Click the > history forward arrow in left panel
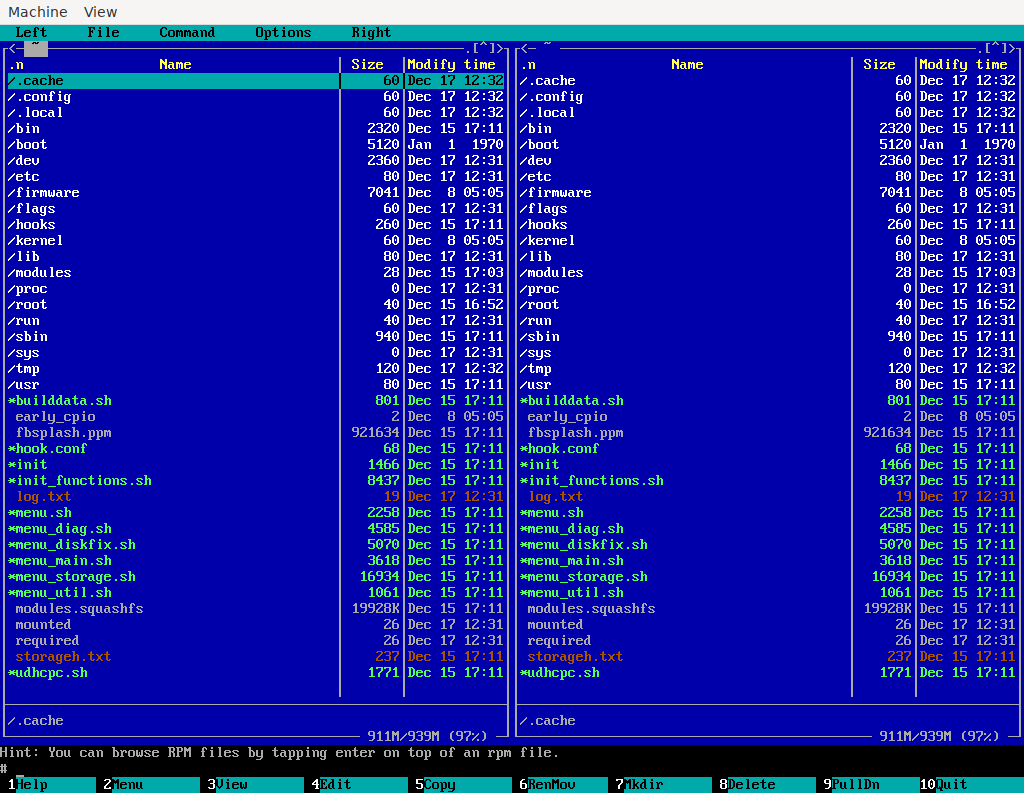 [500, 48]
